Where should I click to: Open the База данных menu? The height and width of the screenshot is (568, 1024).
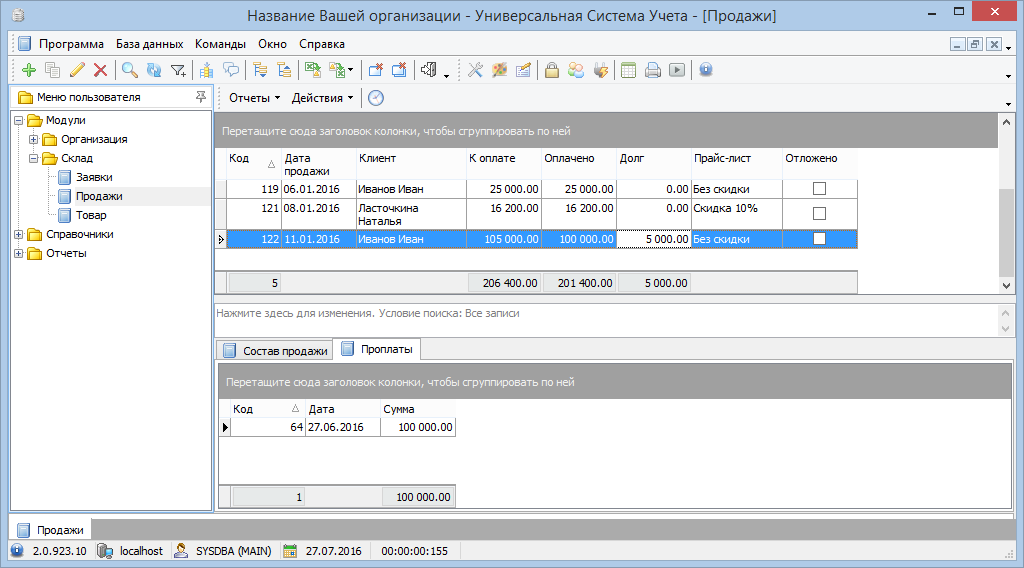coord(149,44)
